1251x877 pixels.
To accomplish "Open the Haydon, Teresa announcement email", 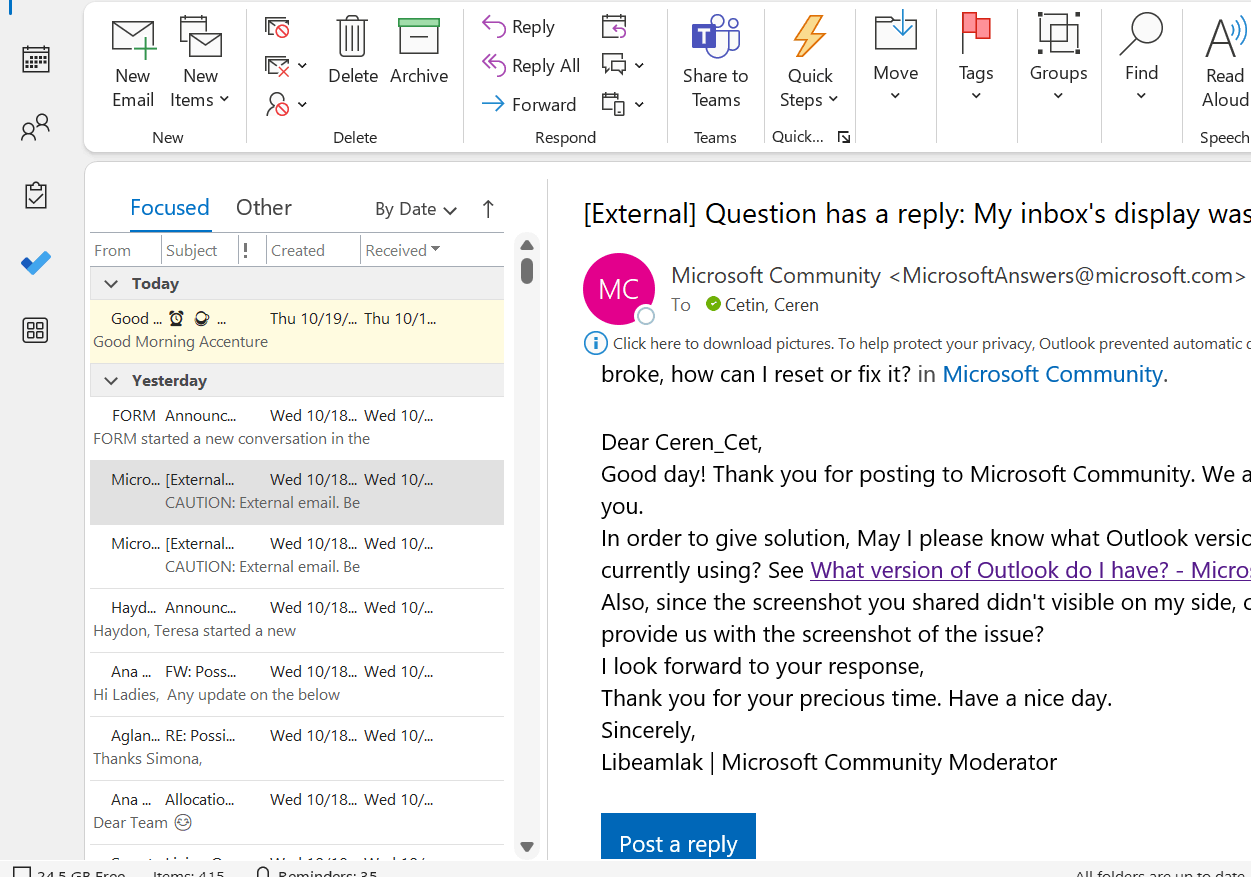I will pos(297,620).
